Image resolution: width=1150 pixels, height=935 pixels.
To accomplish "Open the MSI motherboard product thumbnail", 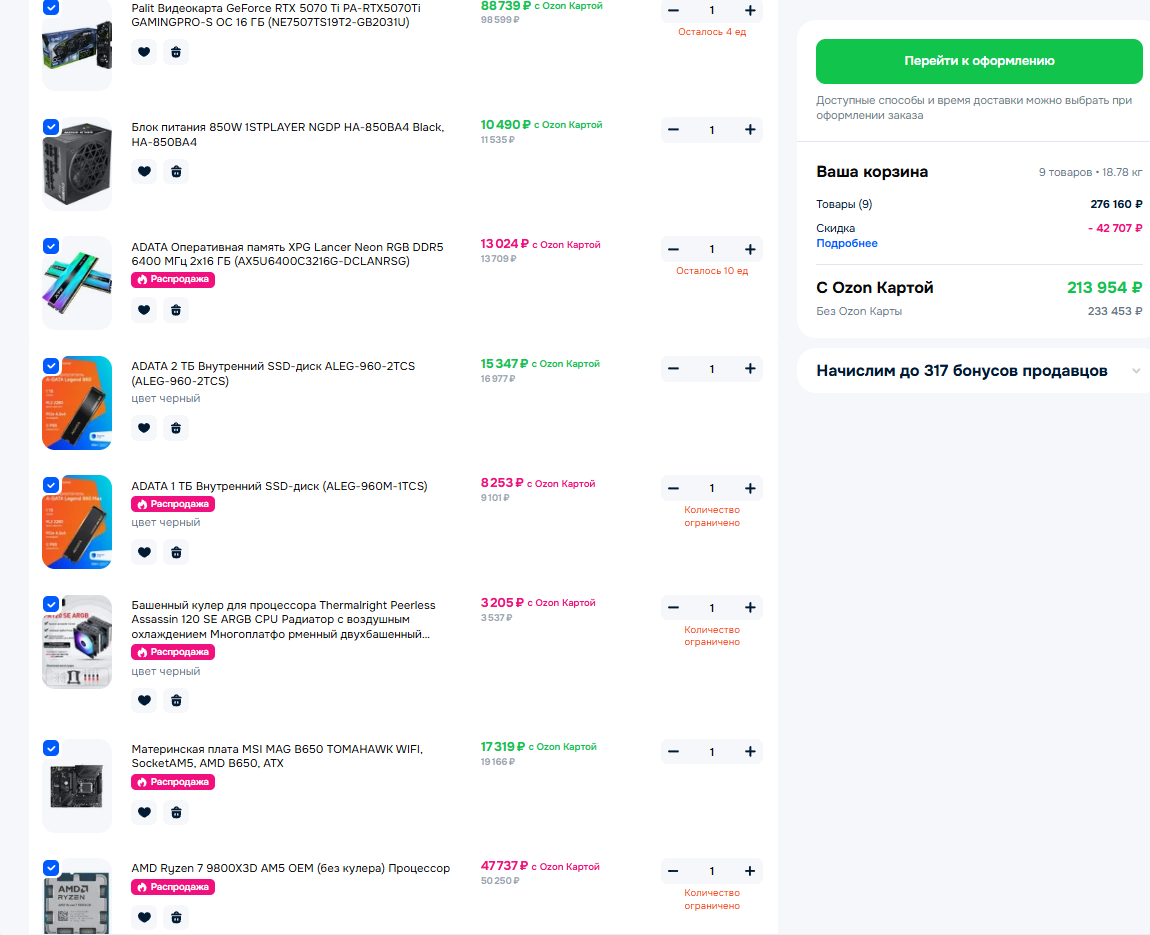I will coord(77,786).
